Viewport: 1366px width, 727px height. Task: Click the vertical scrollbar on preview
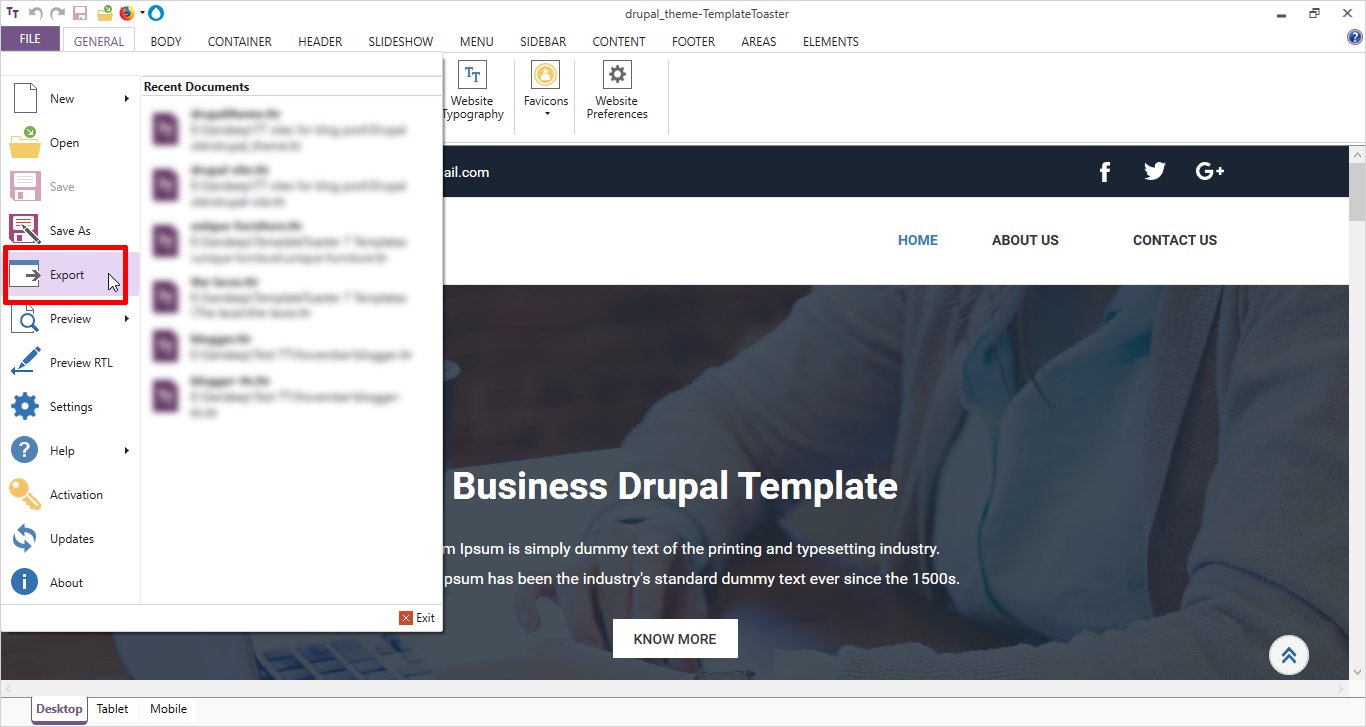click(1357, 412)
